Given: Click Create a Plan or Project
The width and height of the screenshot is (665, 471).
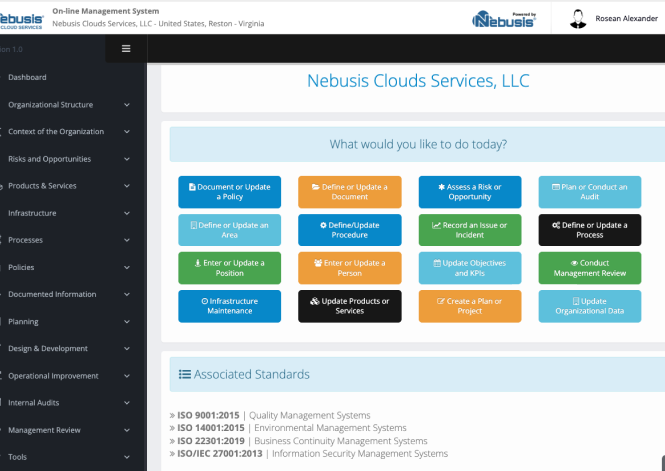Looking at the screenshot, I should tap(469, 306).
